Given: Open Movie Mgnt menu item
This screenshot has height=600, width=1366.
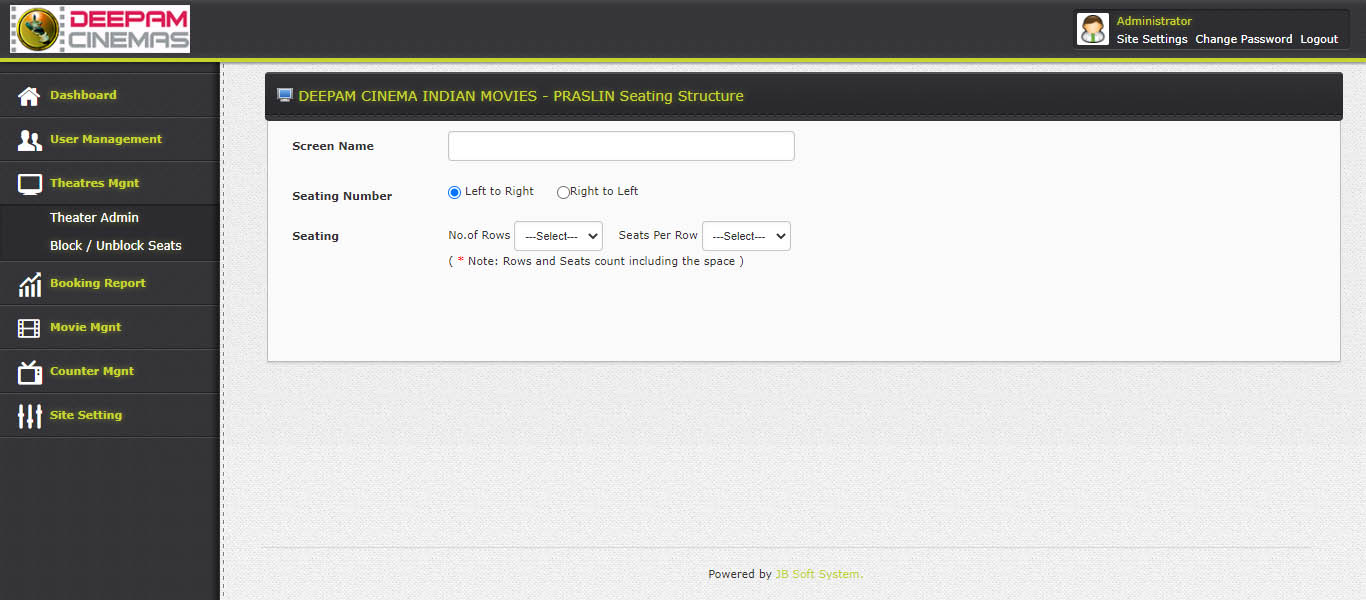Looking at the screenshot, I should [x=110, y=327].
